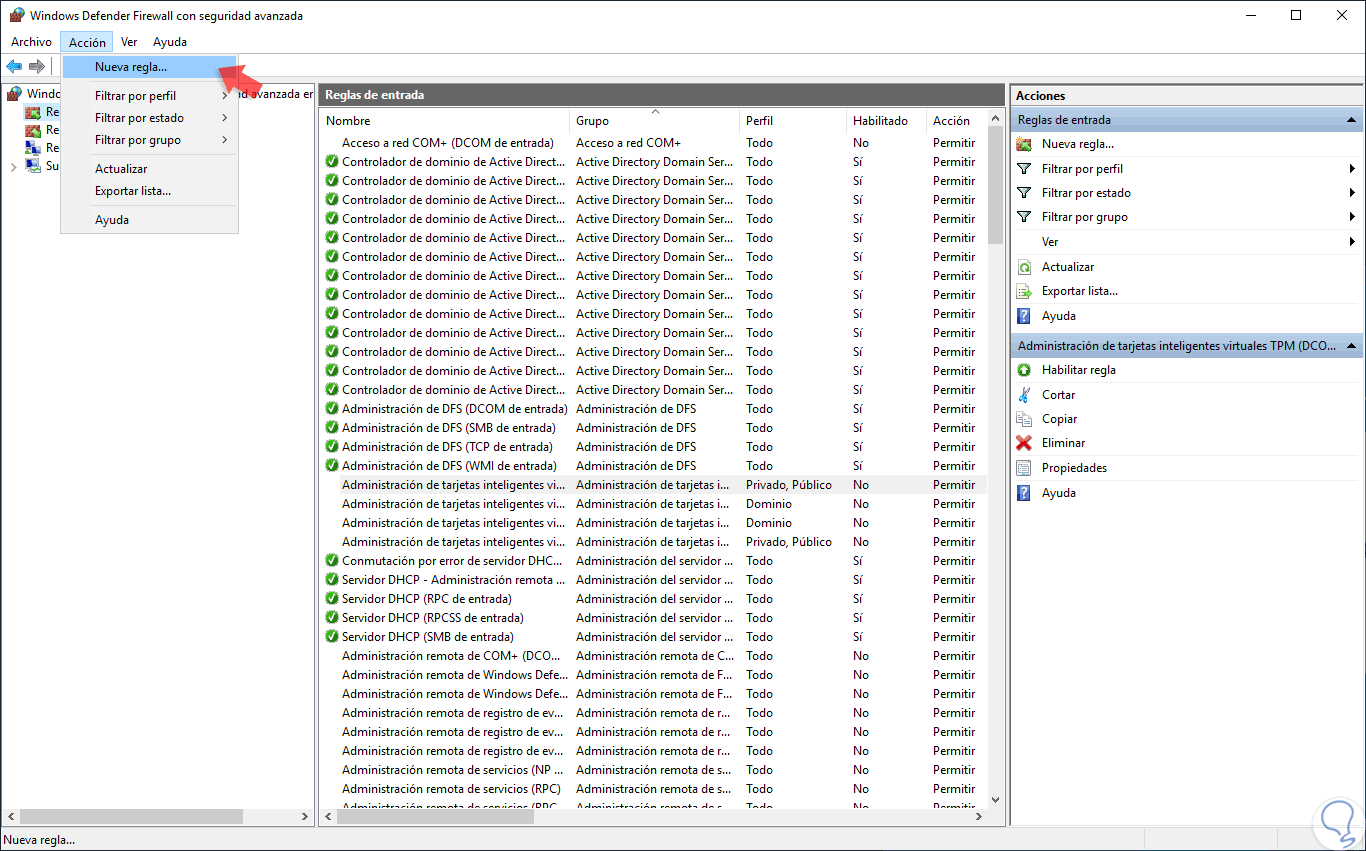This screenshot has width=1366, height=851.
Task: Choose Actualizar in the Acción menu
Action: (x=150, y=169)
